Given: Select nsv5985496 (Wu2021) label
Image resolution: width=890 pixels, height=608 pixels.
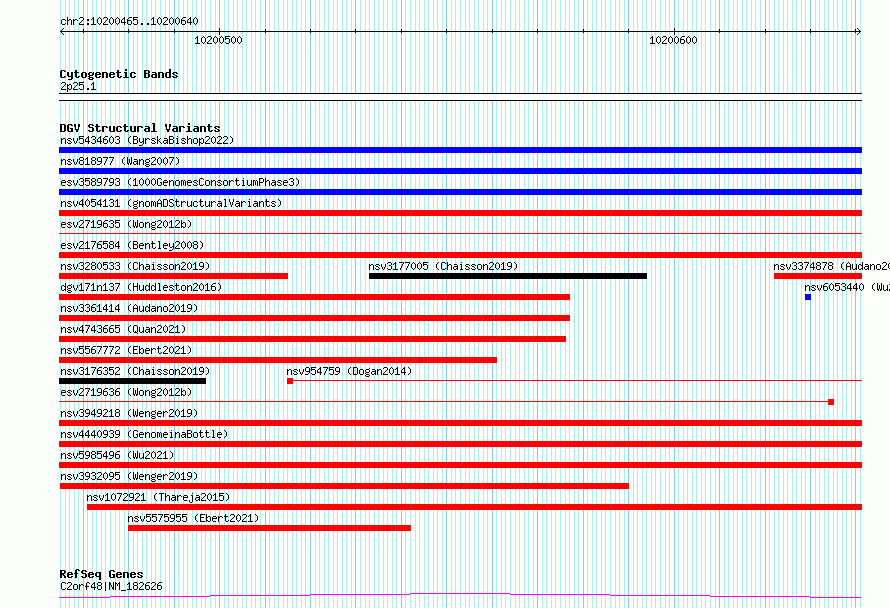Looking at the screenshot, I should tap(117, 455).
